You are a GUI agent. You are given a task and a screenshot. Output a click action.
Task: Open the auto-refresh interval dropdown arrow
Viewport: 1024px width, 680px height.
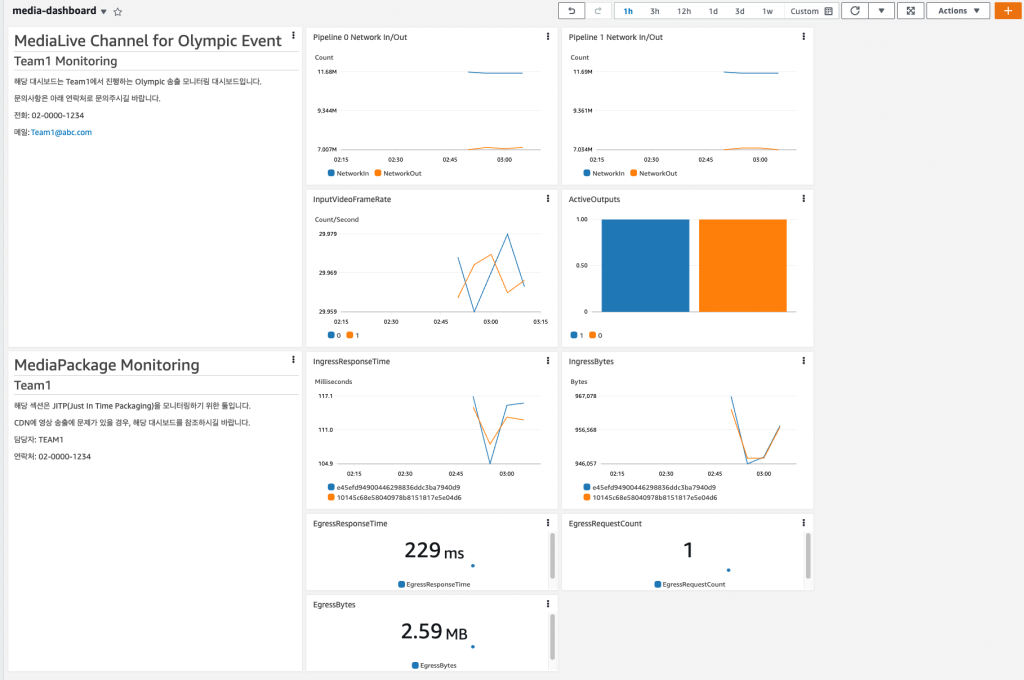(881, 10)
